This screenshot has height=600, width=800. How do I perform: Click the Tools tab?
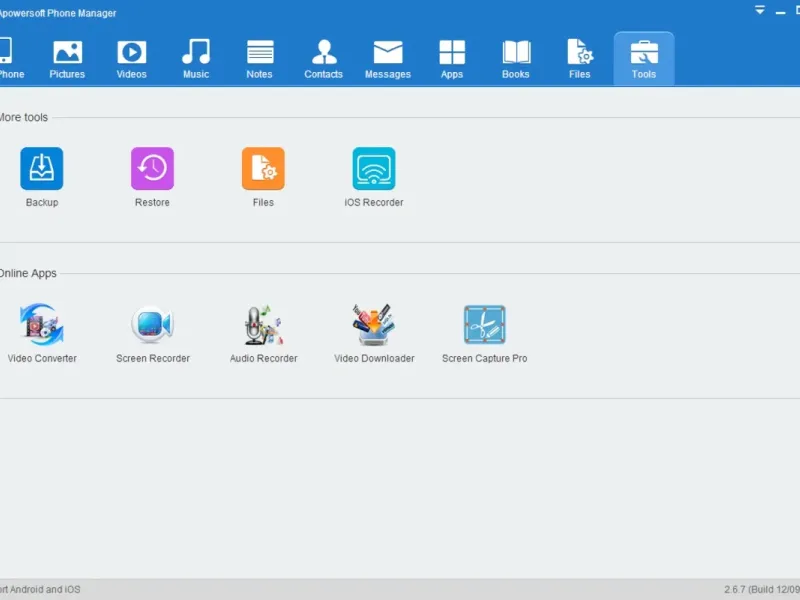[644, 58]
